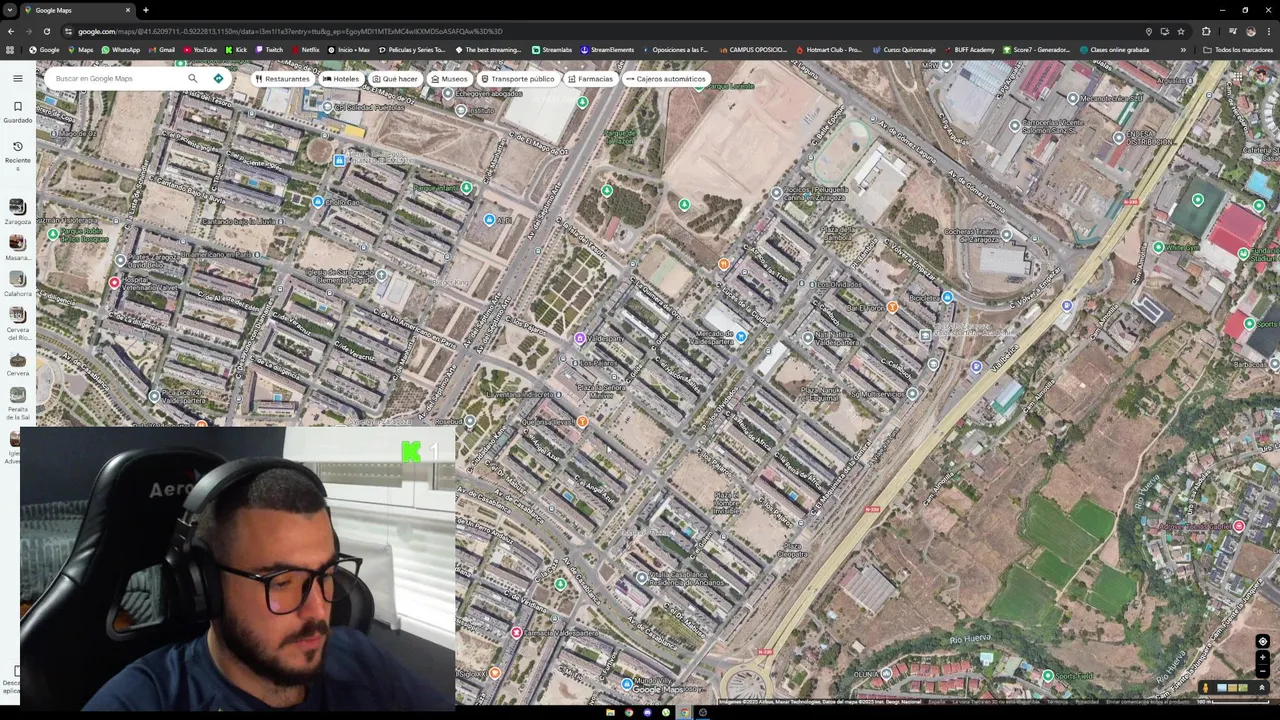Open the bookmarks-bar apps grid shortcut
1280x720 pixels.
(x=10, y=50)
